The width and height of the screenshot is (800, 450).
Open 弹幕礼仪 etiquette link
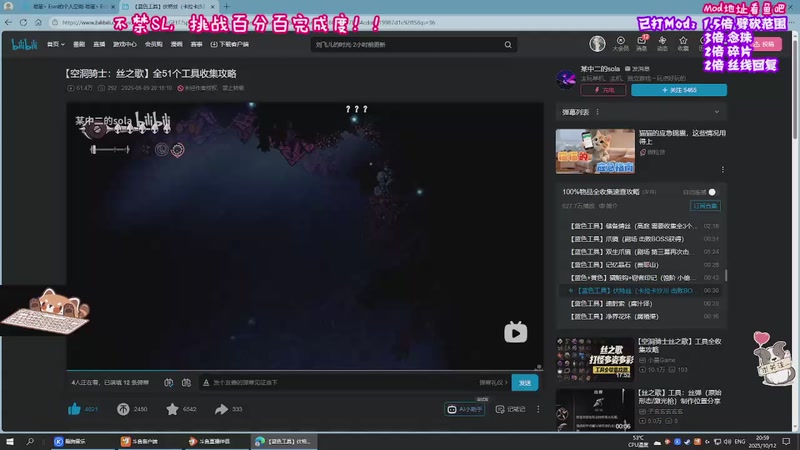coord(493,383)
